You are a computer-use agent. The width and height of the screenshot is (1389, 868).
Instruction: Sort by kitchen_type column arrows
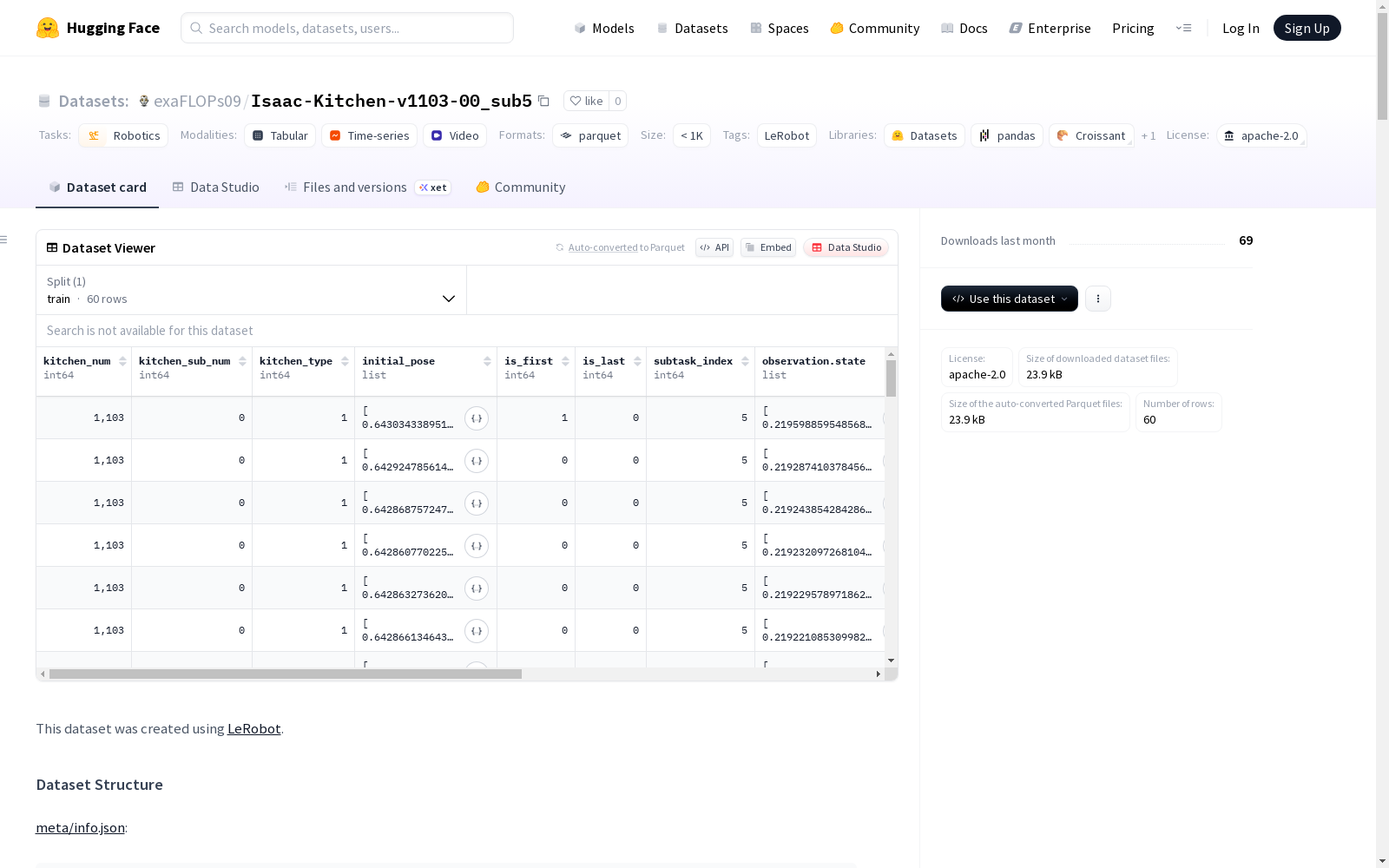tap(345, 361)
